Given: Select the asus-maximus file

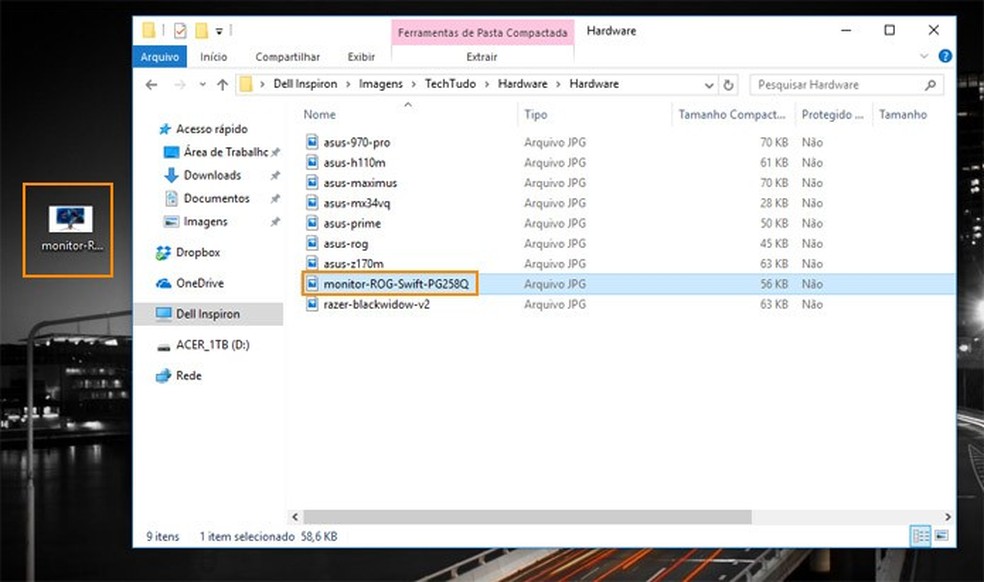Looking at the screenshot, I should (360, 183).
